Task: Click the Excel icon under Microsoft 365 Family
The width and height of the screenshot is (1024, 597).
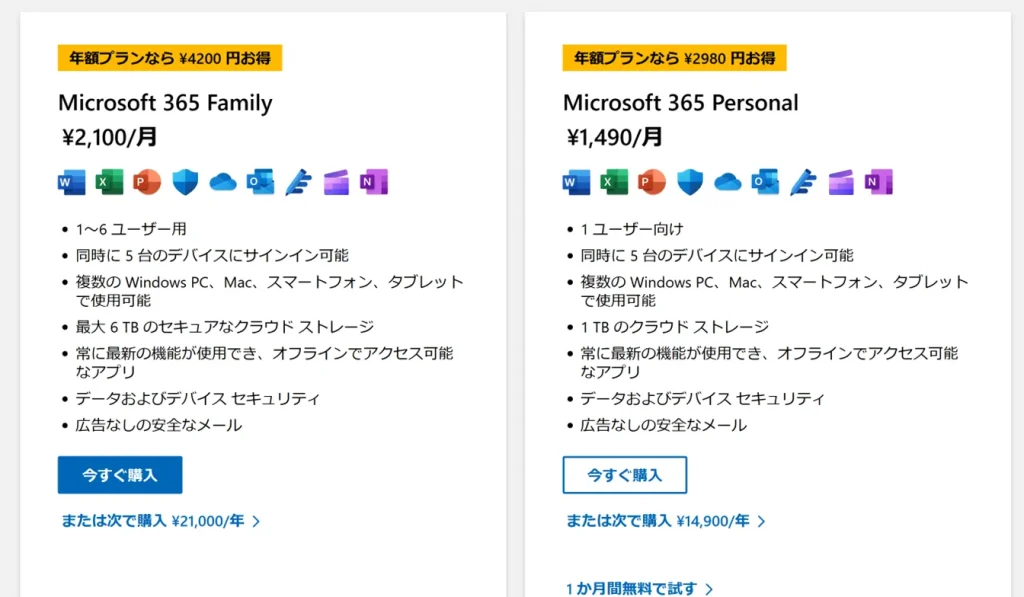Action: click(109, 182)
